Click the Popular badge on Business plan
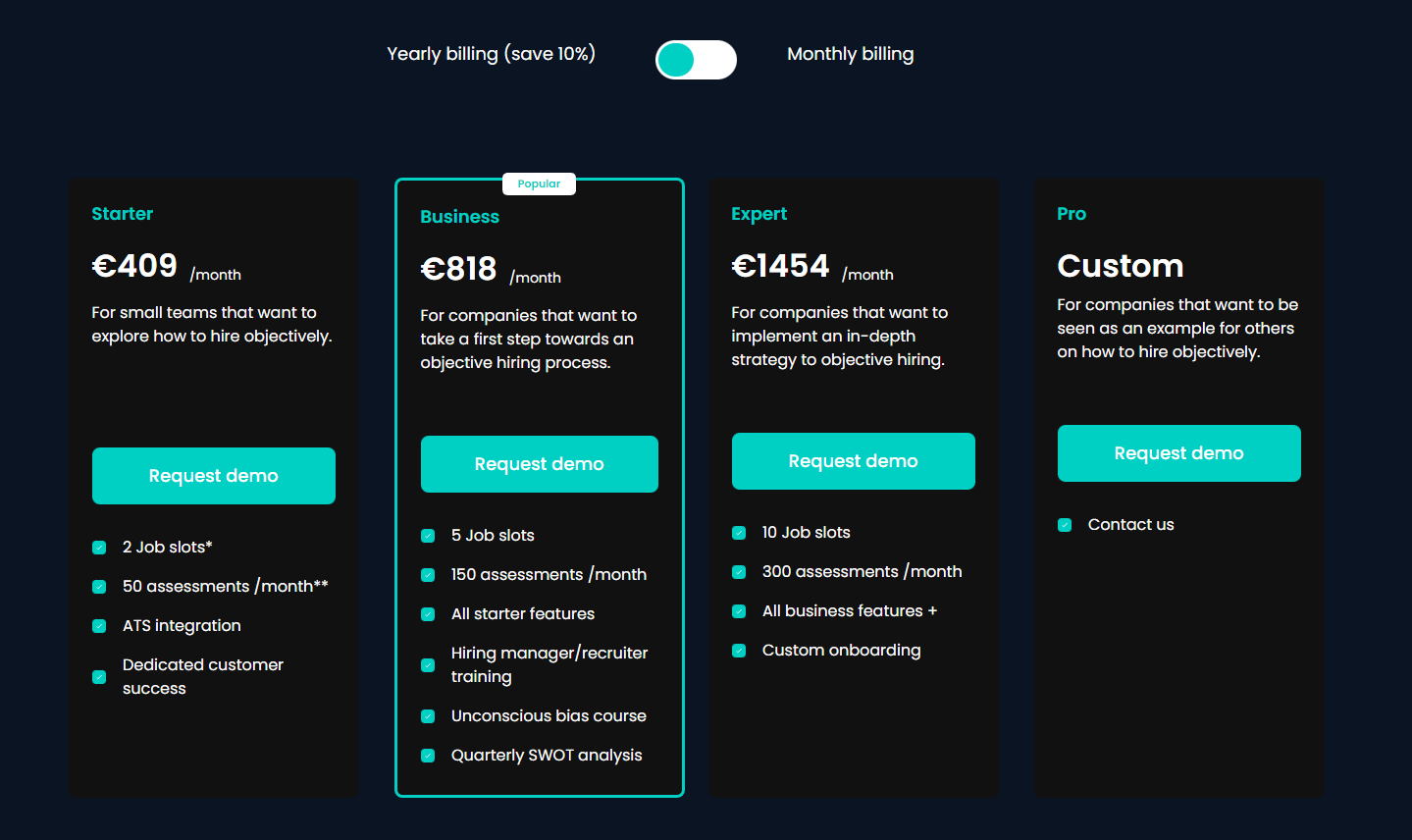1412x840 pixels. pos(539,184)
